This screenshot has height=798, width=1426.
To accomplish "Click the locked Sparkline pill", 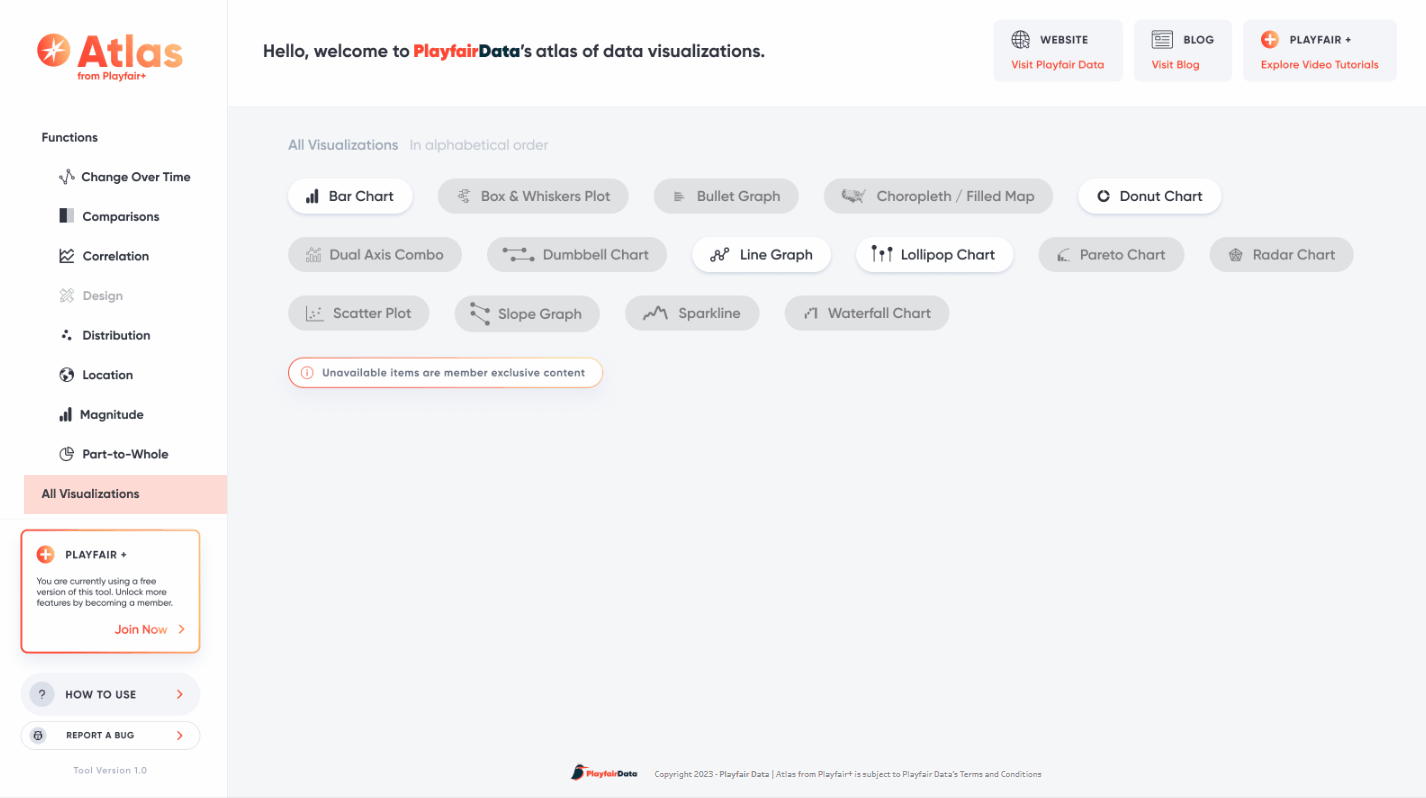I will coord(692,313).
